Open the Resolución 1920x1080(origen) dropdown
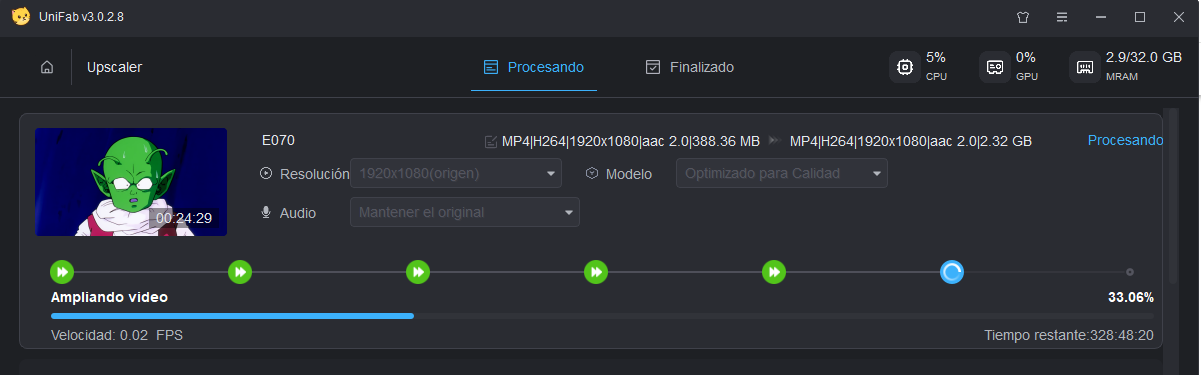The width and height of the screenshot is (1201, 375). (x=456, y=173)
